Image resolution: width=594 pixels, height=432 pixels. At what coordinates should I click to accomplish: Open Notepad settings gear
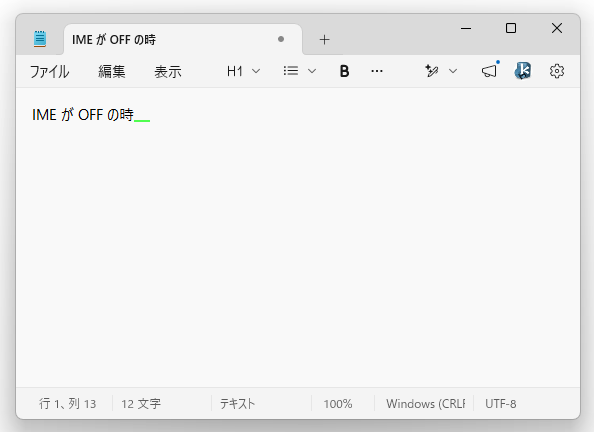[x=556, y=71]
